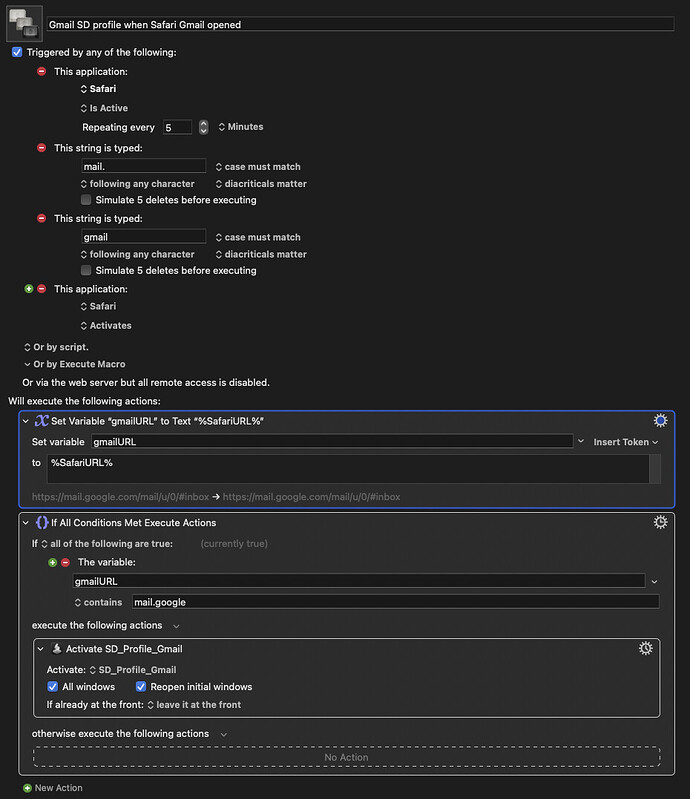Add a condition with green plus button

(52, 562)
